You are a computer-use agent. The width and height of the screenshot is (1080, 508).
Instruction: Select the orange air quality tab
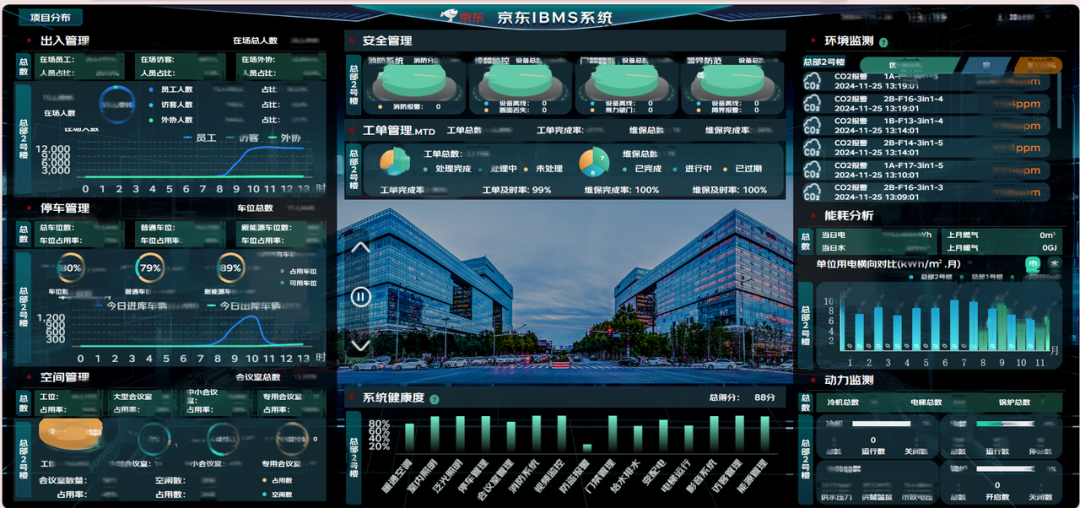[x=1039, y=65]
